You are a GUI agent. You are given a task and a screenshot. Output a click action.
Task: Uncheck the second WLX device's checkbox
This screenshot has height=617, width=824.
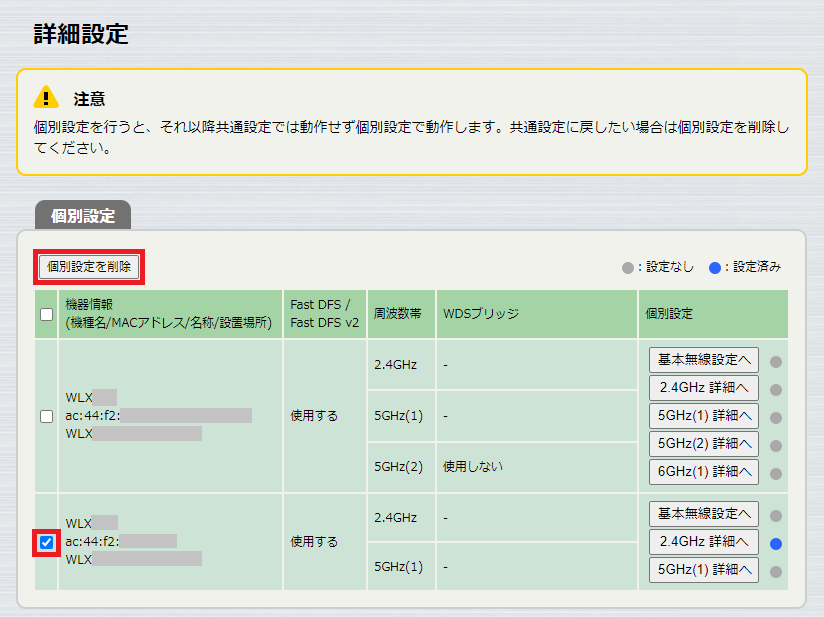tap(46, 542)
